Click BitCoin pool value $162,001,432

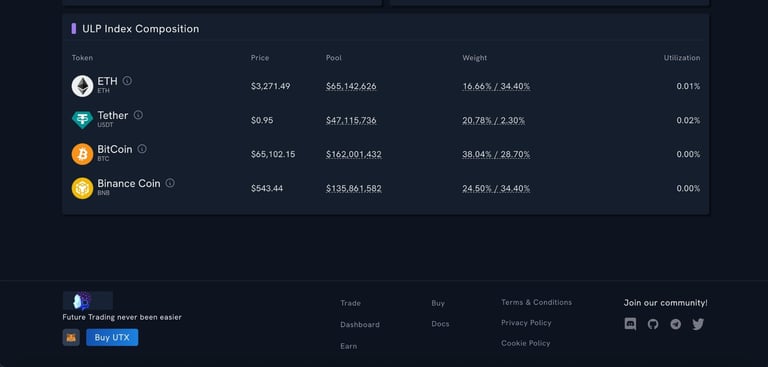point(354,154)
